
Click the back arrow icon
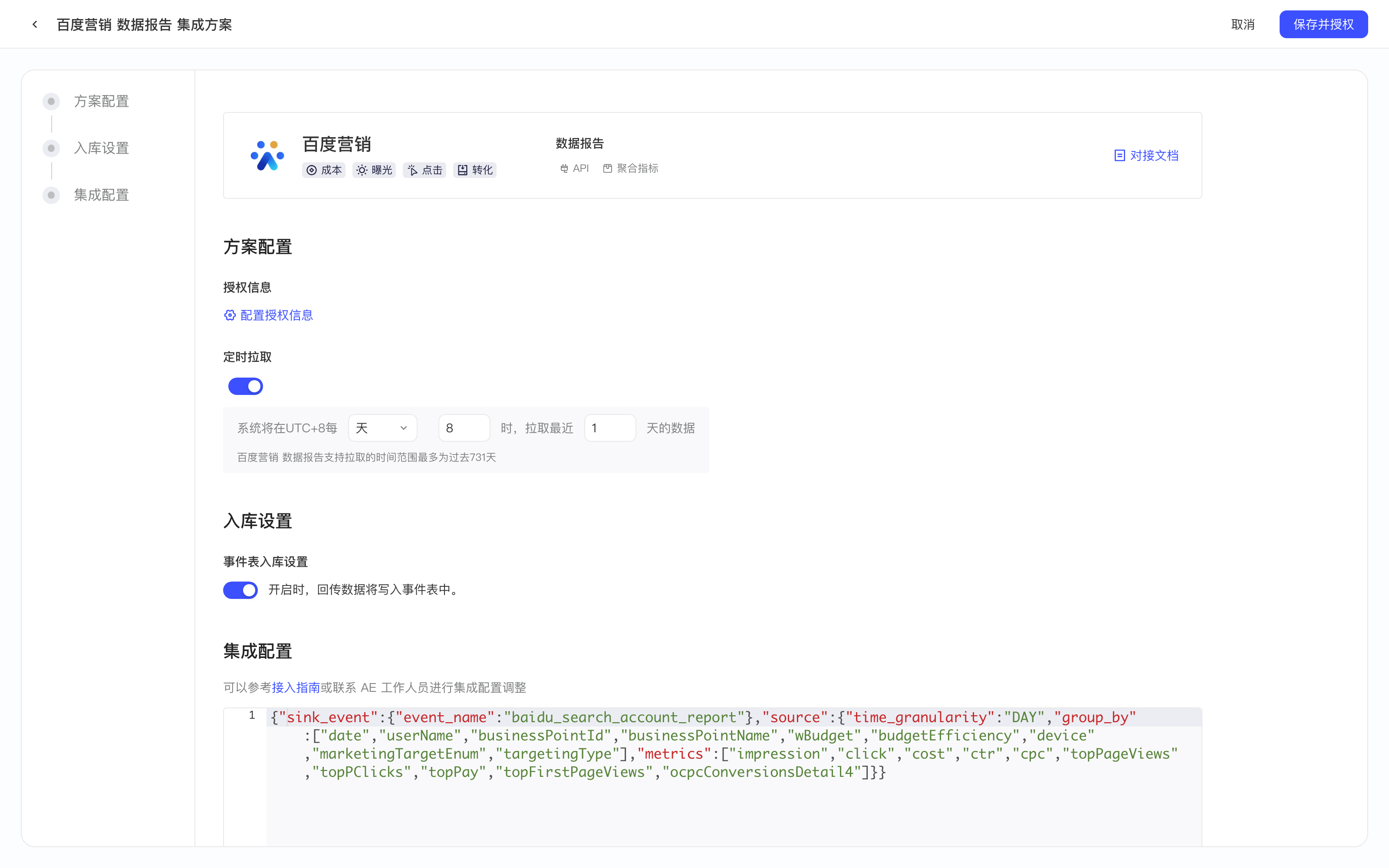[x=35, y=24]
